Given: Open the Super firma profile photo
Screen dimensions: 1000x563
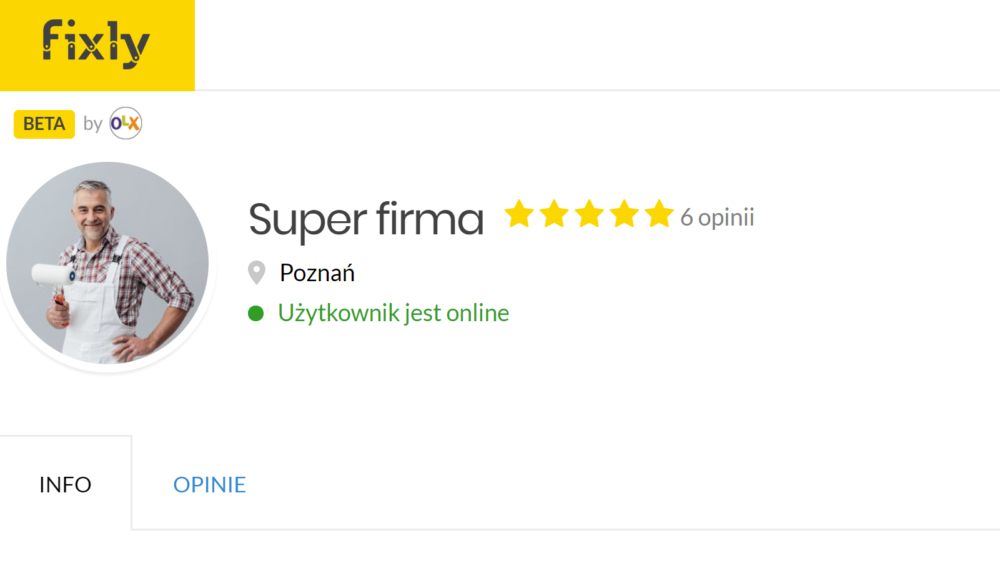Looking at the screenshot, I should [107, 263].
